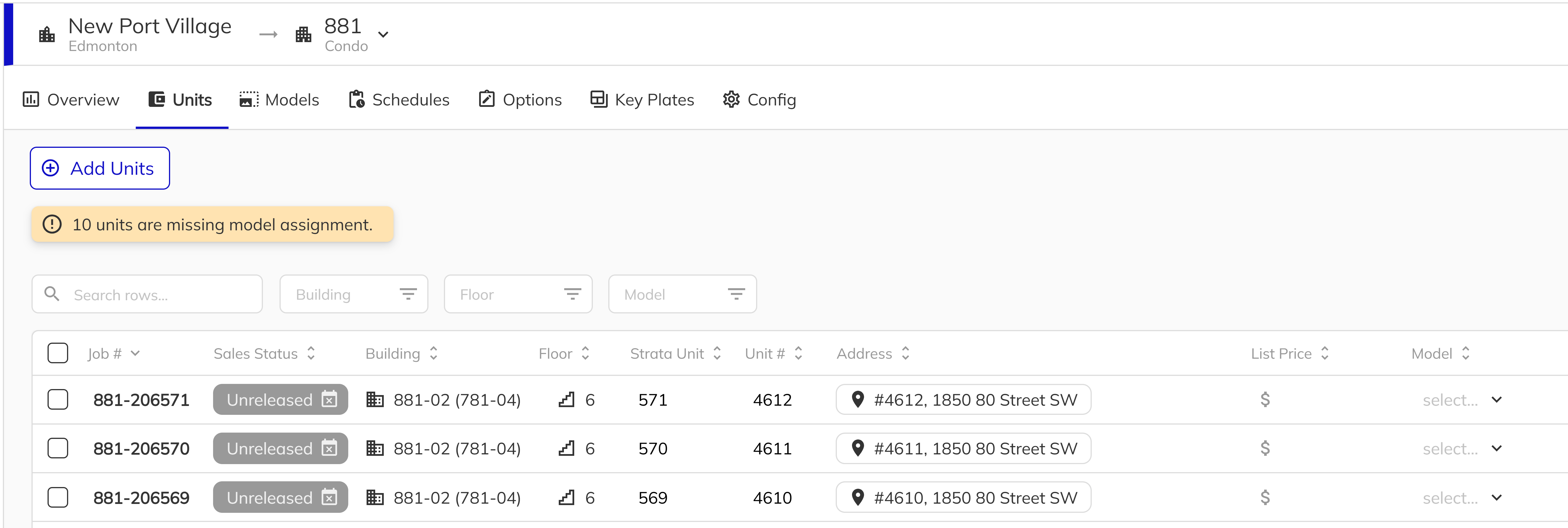Click the warning icon in the missing model alert
This screenshot has height=528, width=1568.
click(x=52, y=224)
